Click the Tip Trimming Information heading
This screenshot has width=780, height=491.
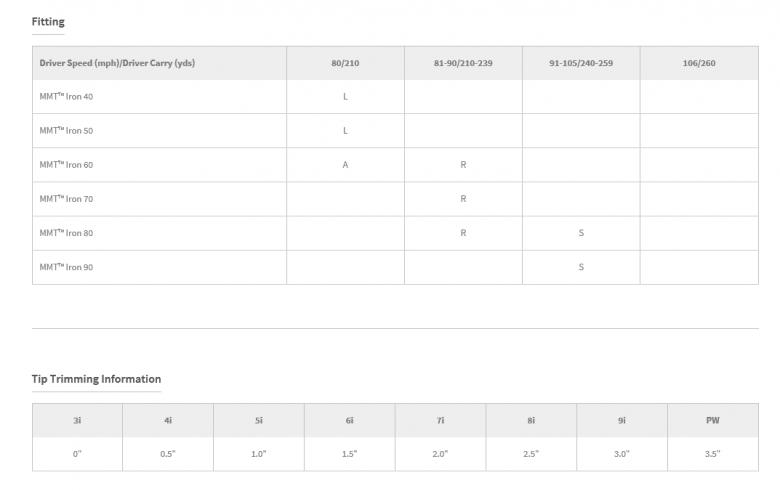96,379
